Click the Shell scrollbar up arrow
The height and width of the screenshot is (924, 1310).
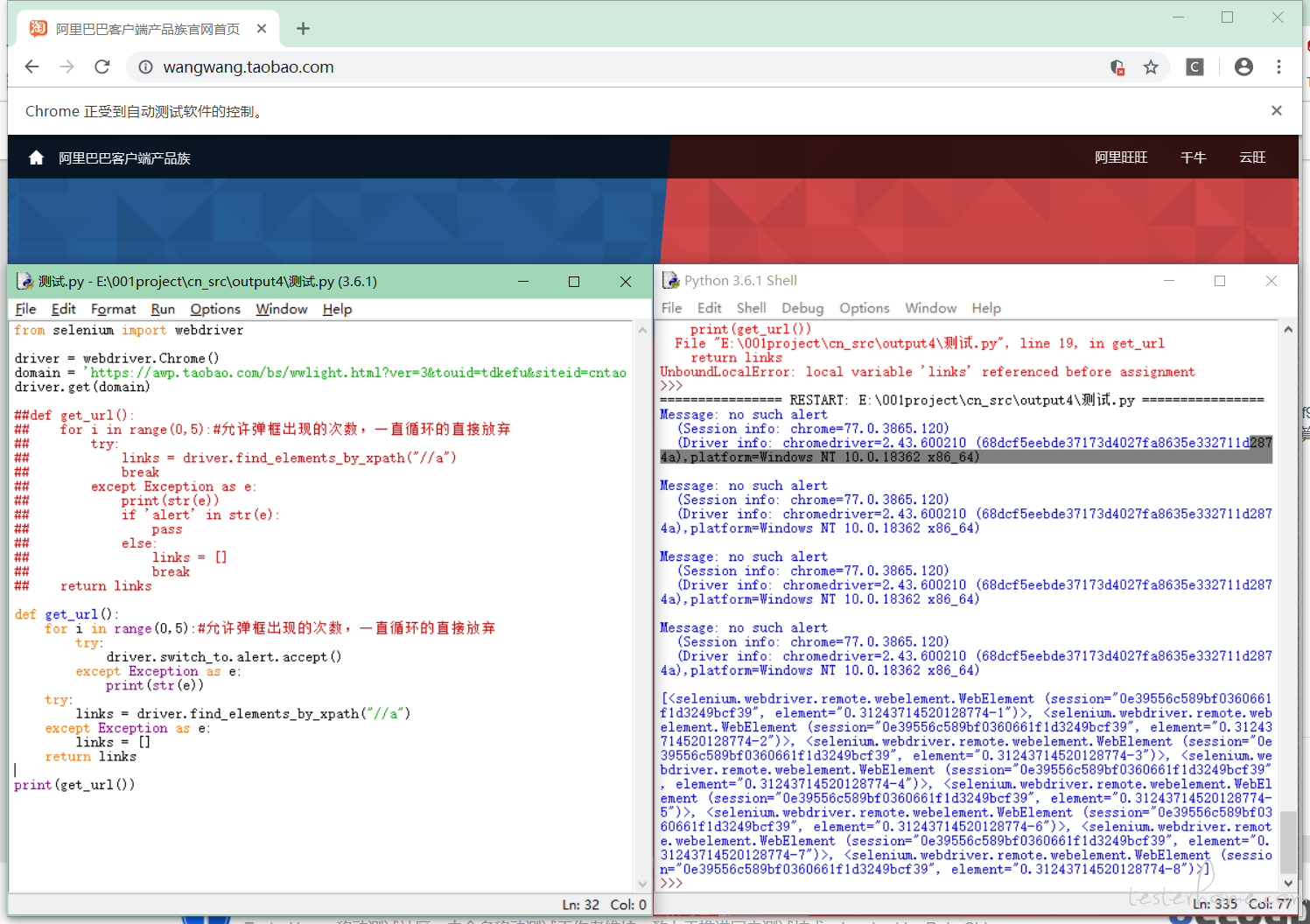(1287, 330)
